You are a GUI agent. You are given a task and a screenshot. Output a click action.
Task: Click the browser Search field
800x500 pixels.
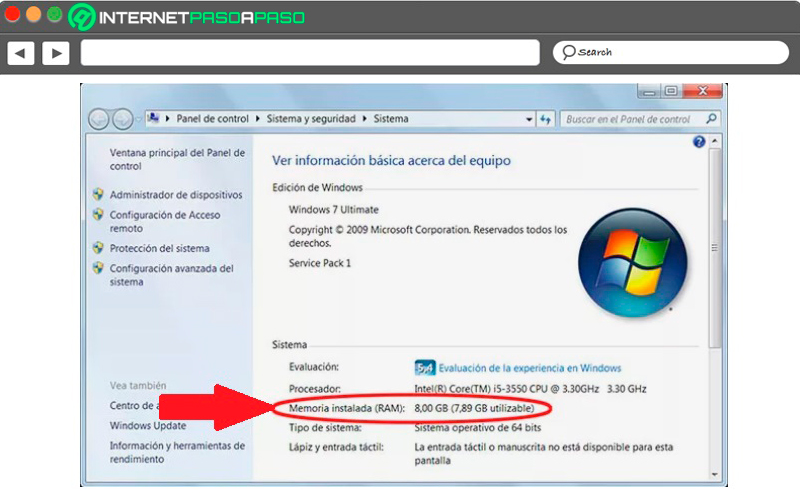671,53
